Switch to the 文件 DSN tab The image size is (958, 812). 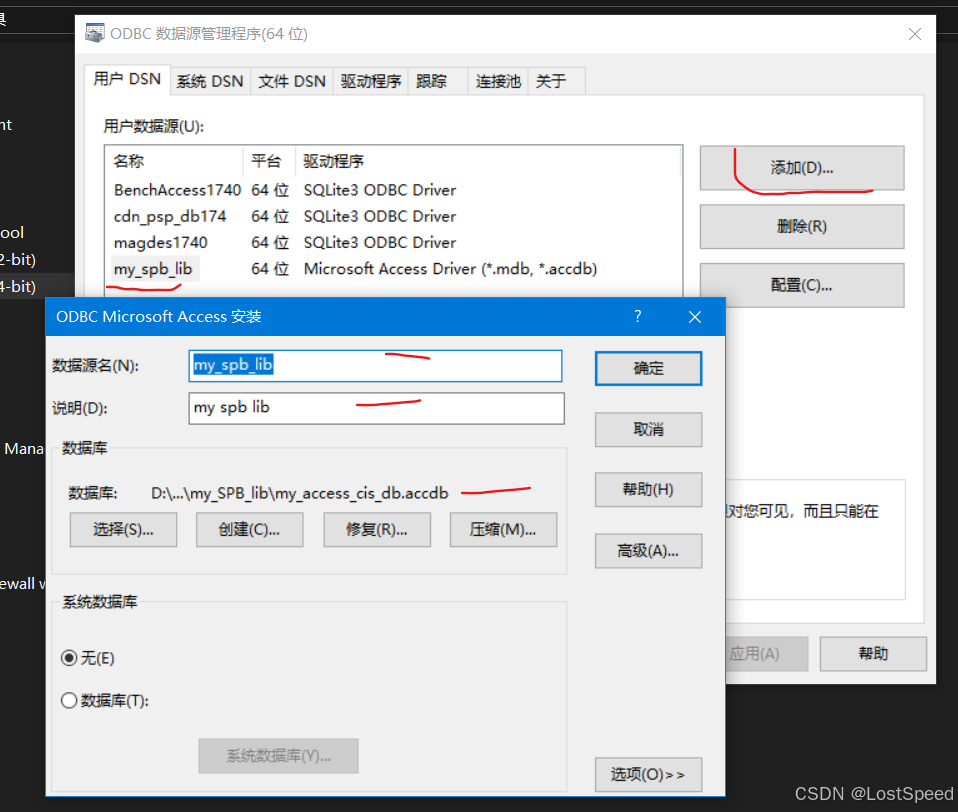(x=291, y=81)
